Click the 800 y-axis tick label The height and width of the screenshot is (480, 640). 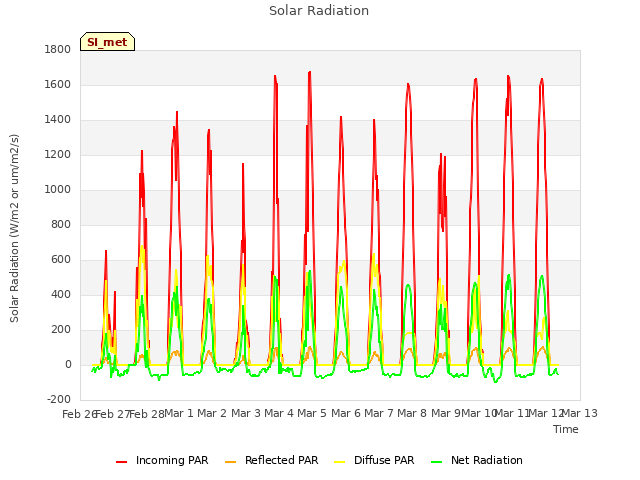point(61,224)
